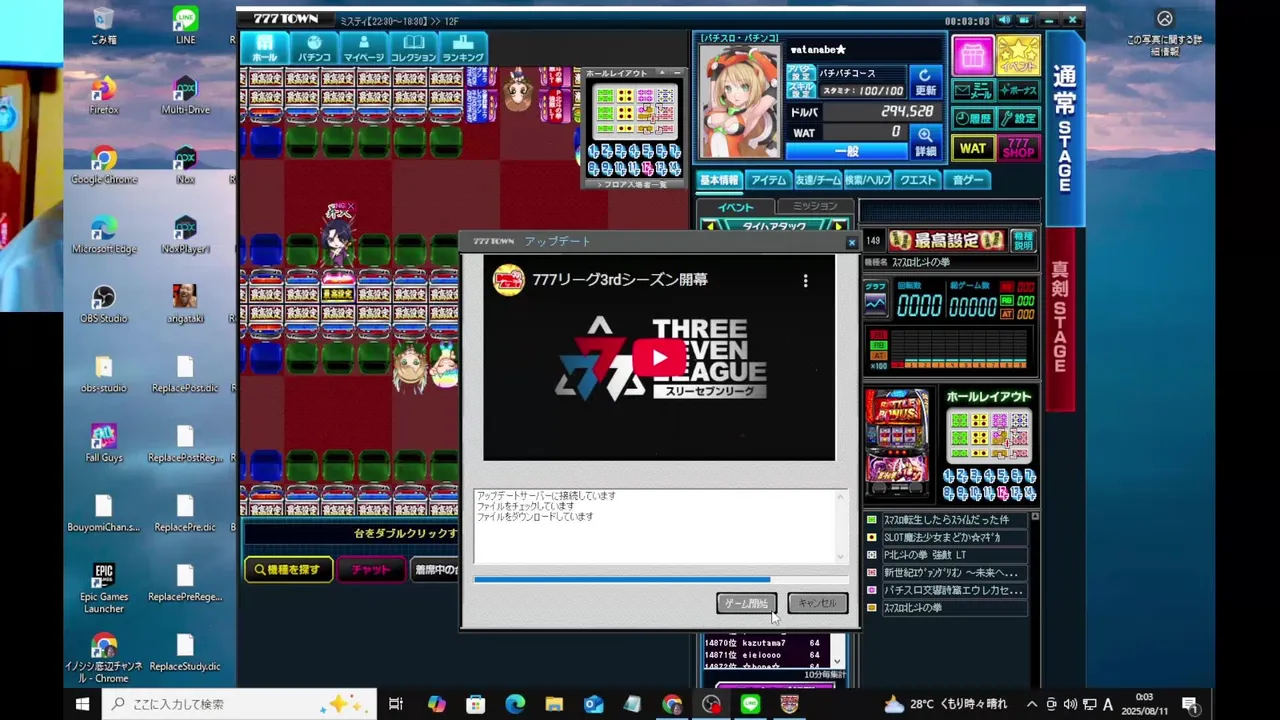Viewport: 1280px width, 720px height.
Task: Go to previous event with left arrow
Action: [x=709, y=227]
